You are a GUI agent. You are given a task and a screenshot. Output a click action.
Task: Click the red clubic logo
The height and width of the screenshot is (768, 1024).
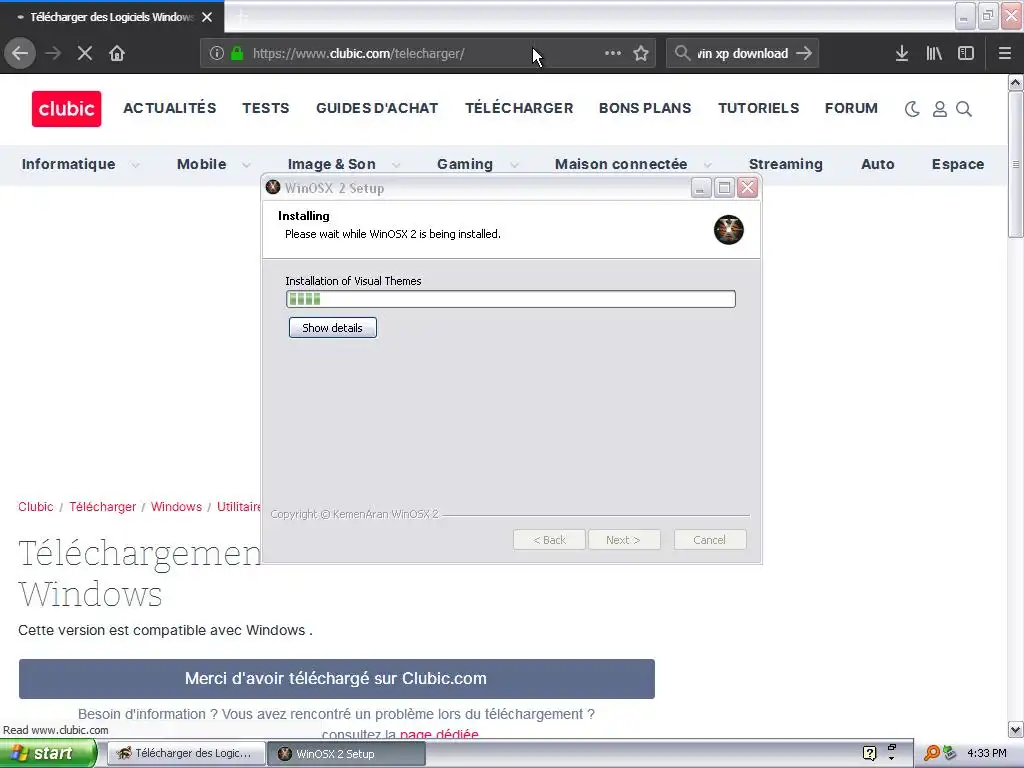pos(67,108)
